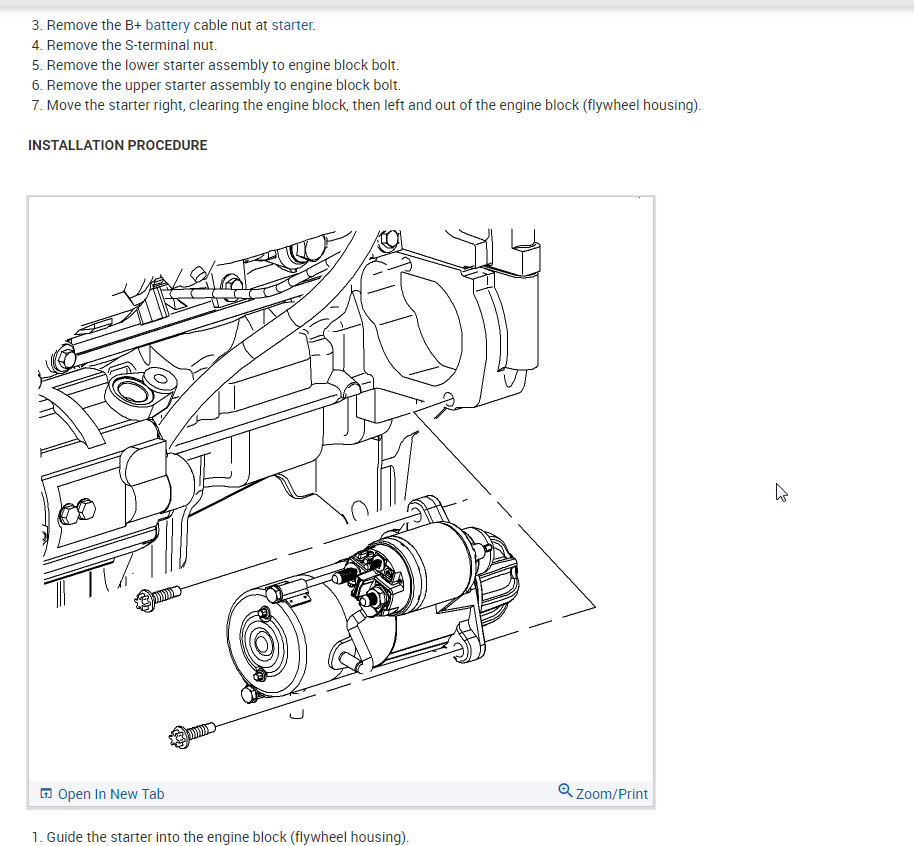Viewport: 914px width, 846px height.
Task: Click the magnifier zoom icon
Action: [x=565, y=791]
